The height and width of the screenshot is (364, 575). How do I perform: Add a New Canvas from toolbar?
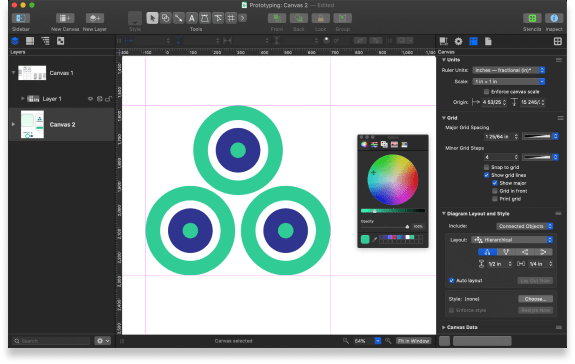(x=65, y=18)
